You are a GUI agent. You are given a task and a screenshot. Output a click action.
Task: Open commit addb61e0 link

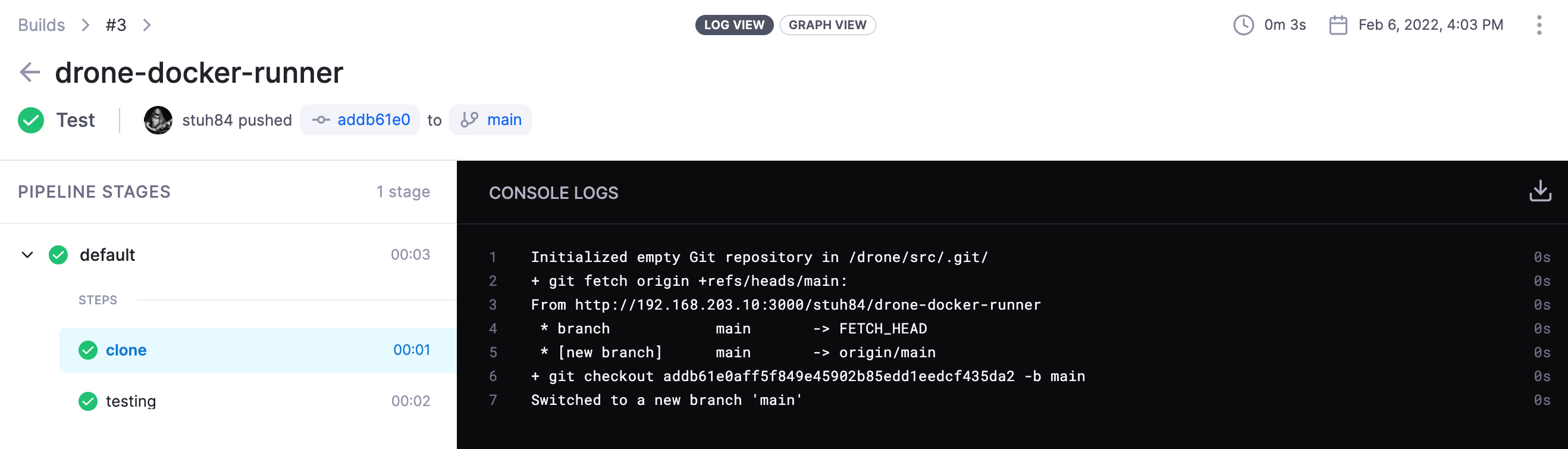coord(372,120)
